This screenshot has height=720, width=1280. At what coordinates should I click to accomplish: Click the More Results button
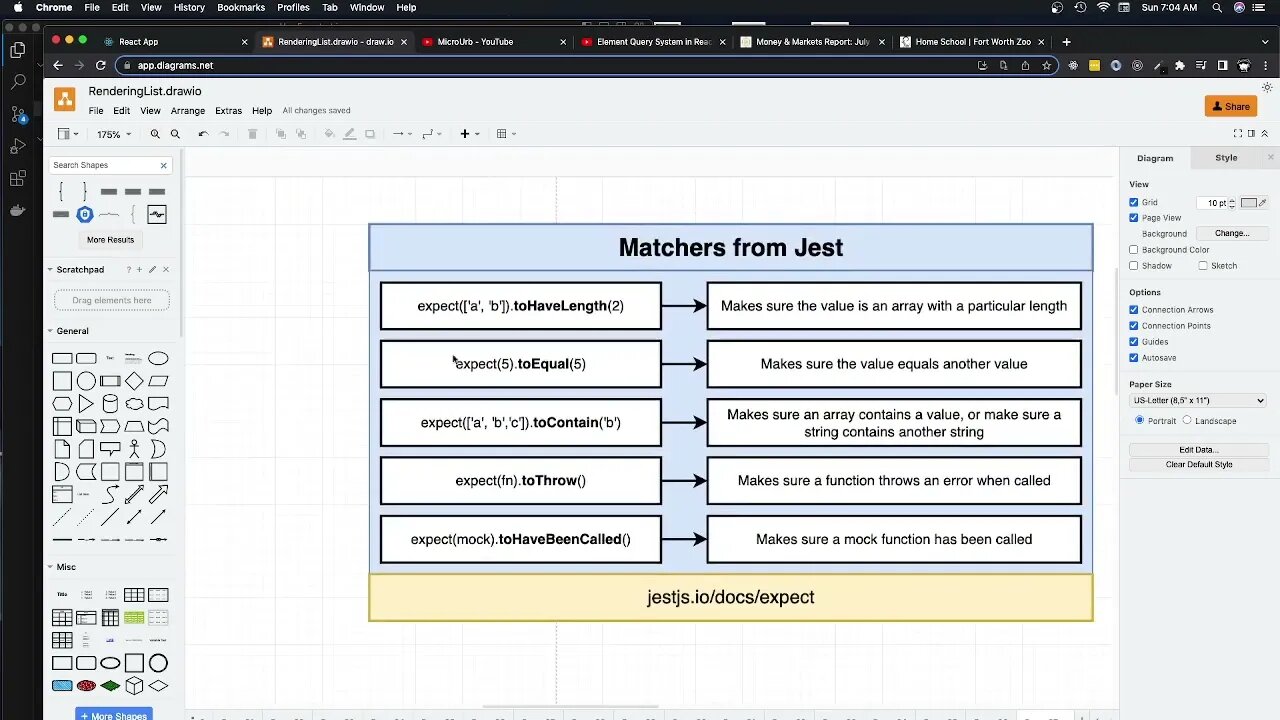pos(110,240)
